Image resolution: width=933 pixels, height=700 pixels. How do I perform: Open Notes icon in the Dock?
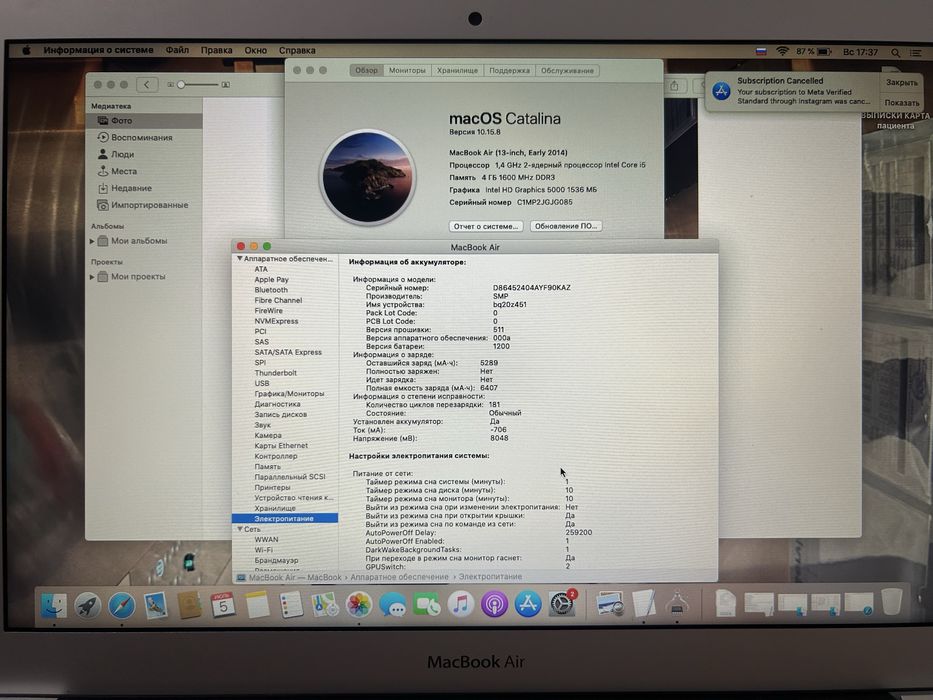click(x=257, y=605)
